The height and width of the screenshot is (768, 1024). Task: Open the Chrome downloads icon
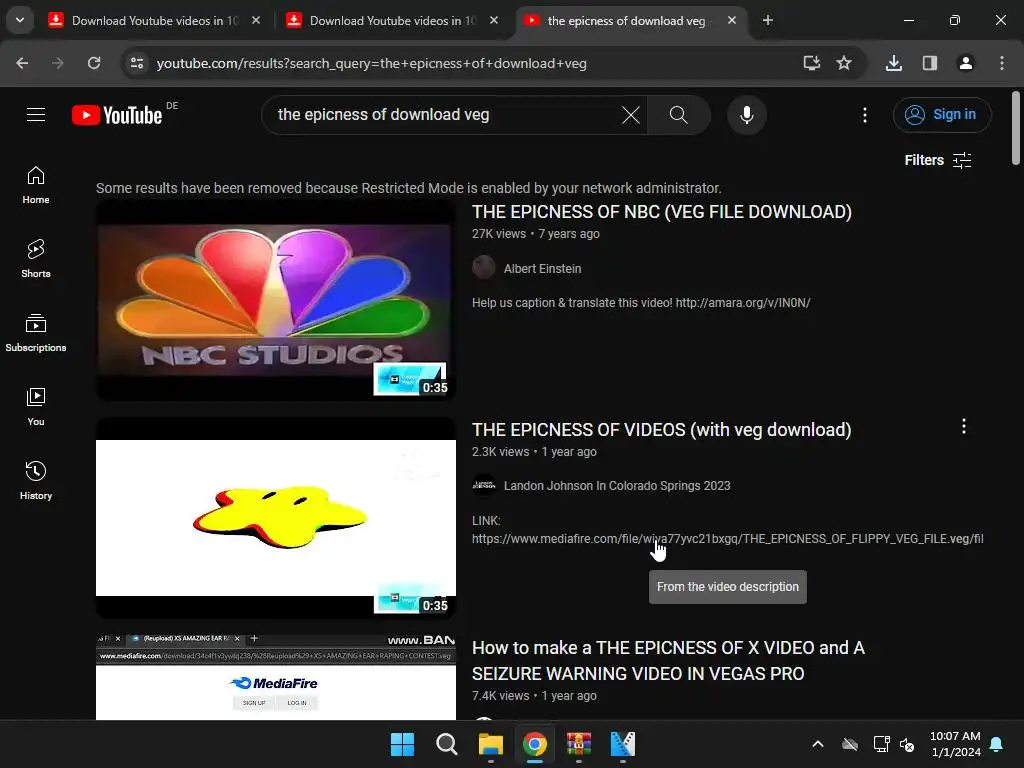pyautogui.click(x=893, y=63)
